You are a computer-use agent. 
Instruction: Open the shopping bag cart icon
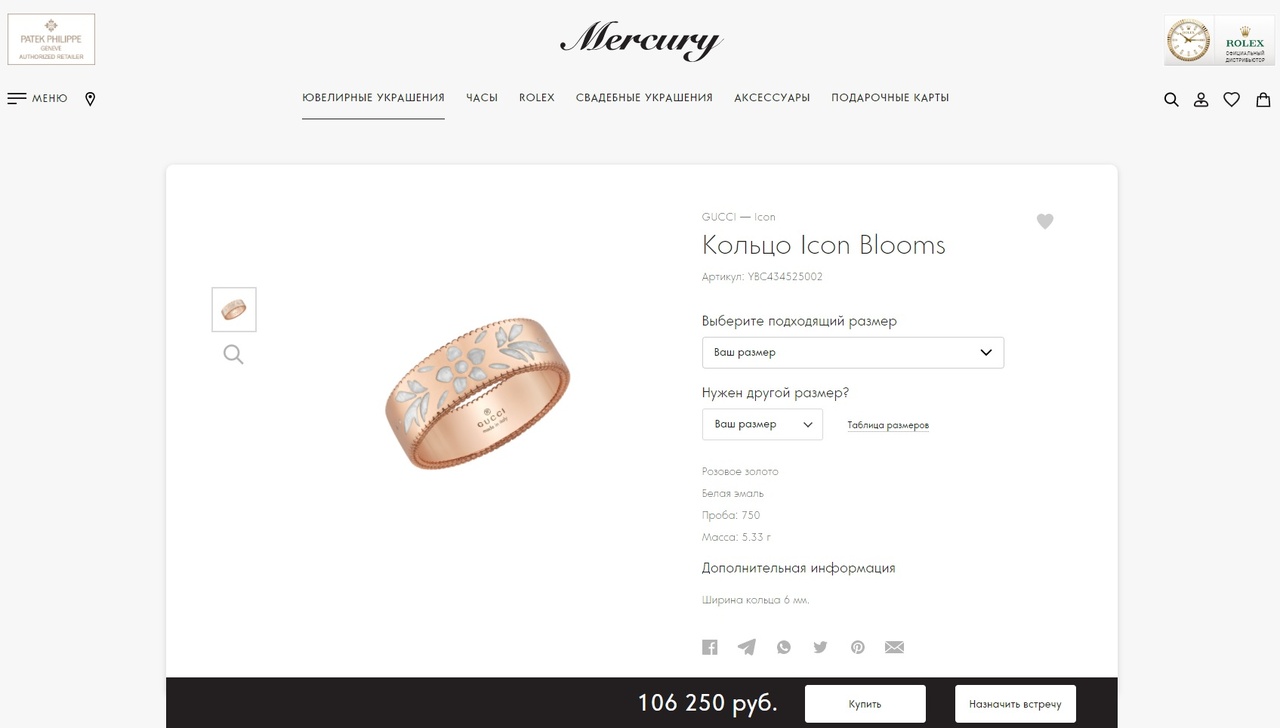[x=1263, y=99]
